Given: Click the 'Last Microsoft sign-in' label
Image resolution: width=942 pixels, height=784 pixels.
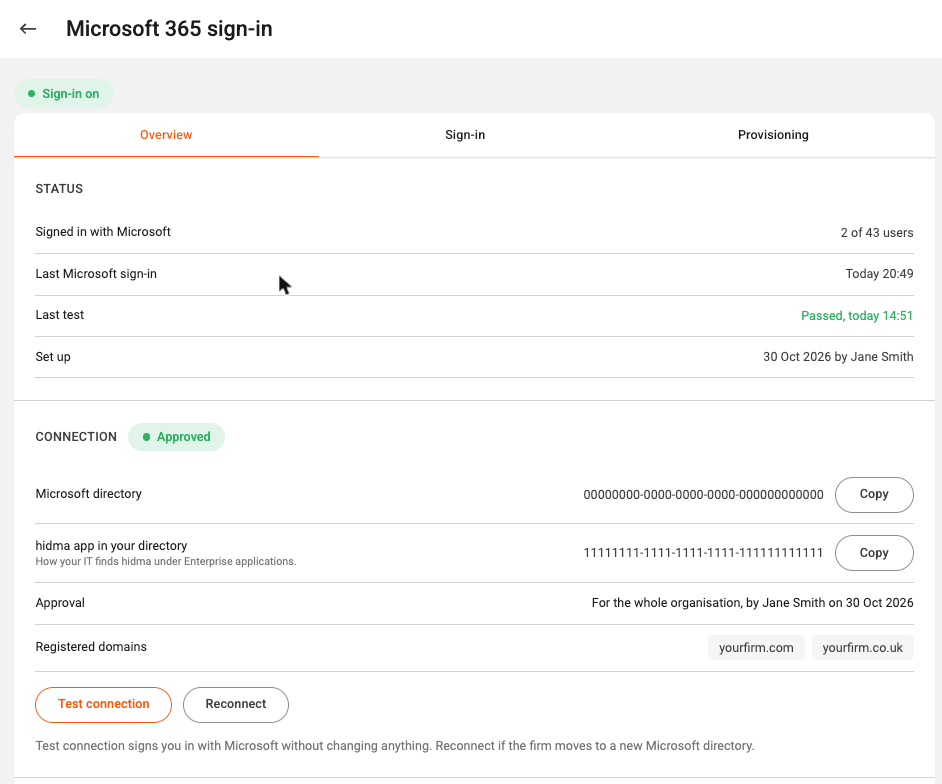Looking at the screenshot, I should 96,274.
